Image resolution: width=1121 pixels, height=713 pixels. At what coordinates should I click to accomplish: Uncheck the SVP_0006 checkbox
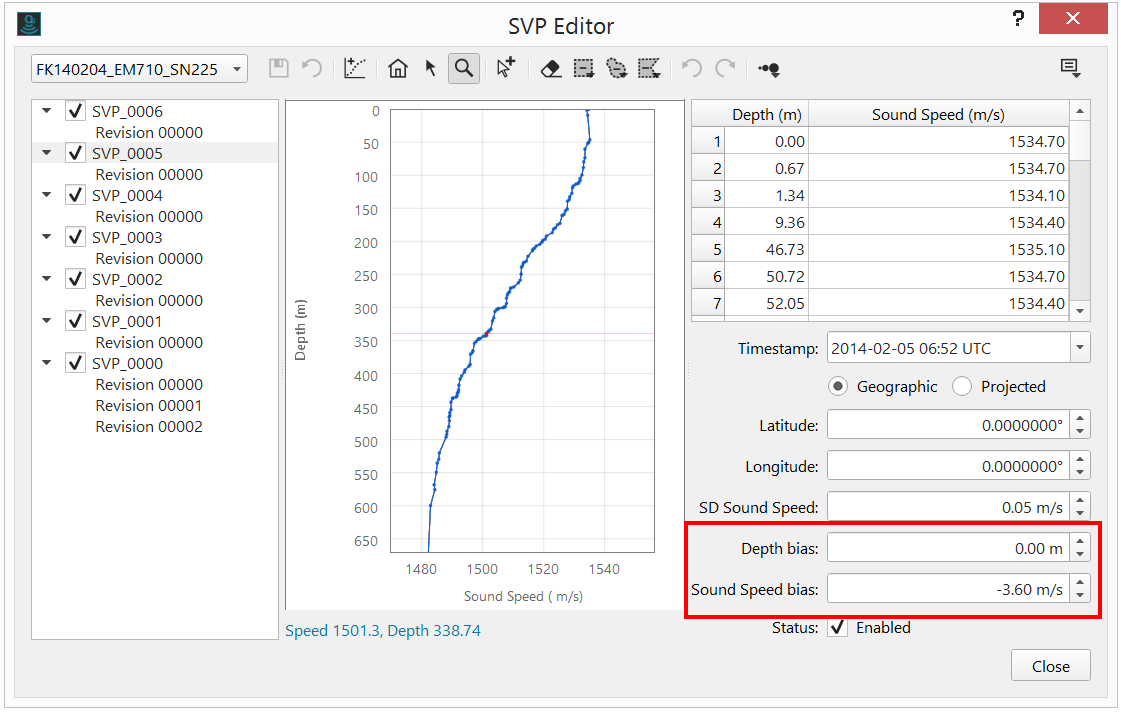(75, 111)
